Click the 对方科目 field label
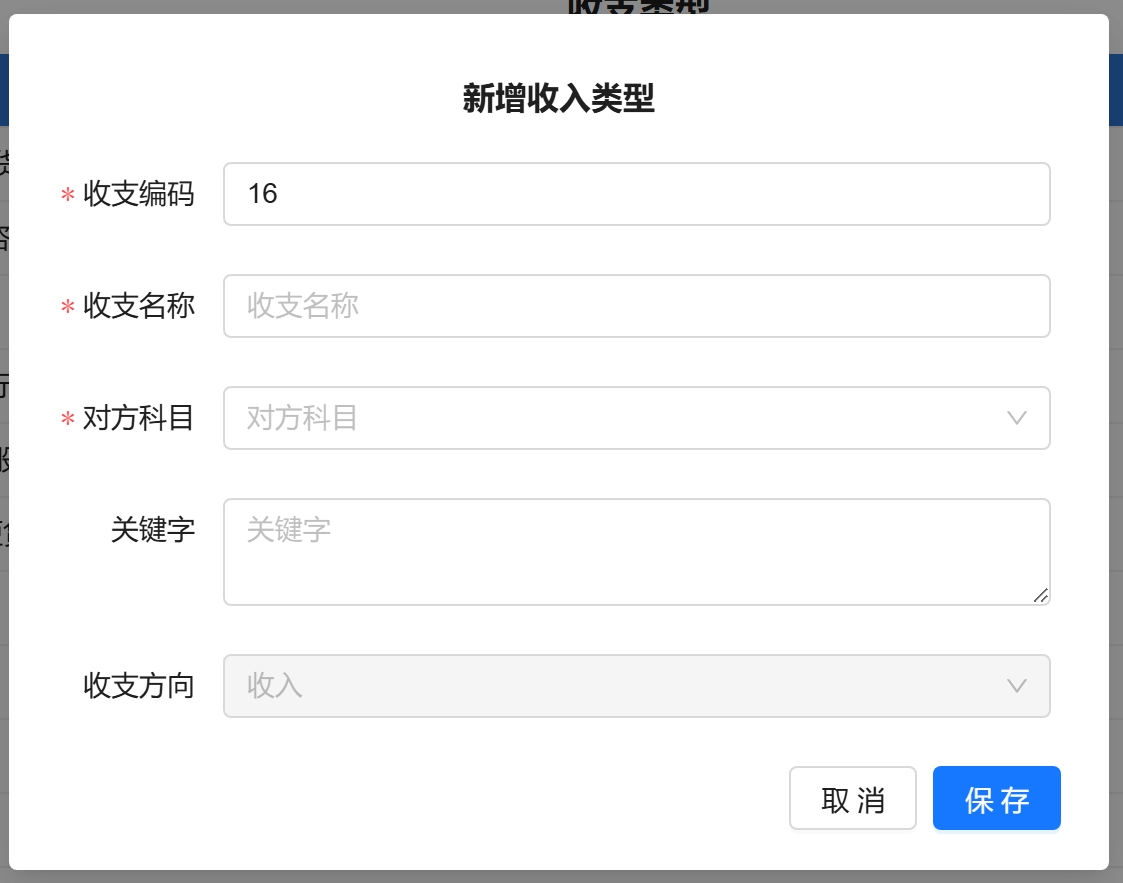Viewport: 1123px width, 883px height. click(138, 418)
